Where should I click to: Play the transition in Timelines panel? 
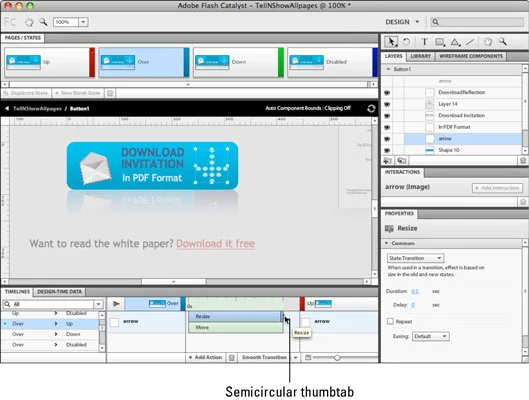click(116, 304)
